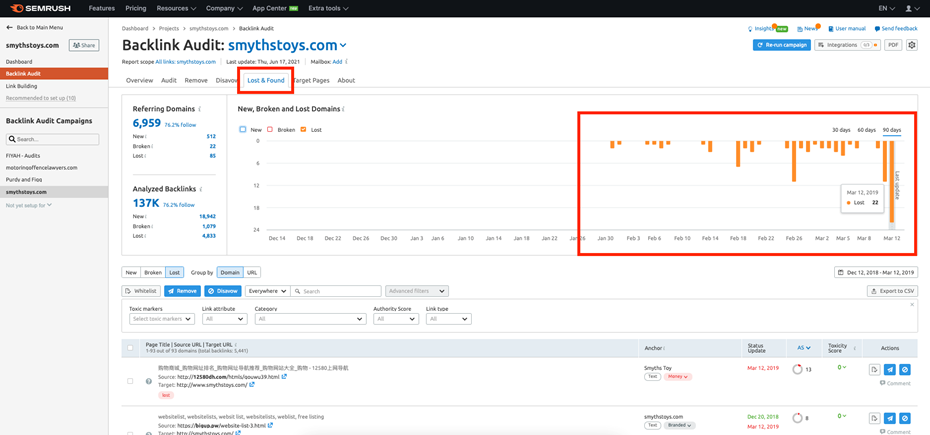This screenshot has height=435, width=930.
Task: Check the 12580dh.com row checkbox
Action: click(x=130, y=380)
